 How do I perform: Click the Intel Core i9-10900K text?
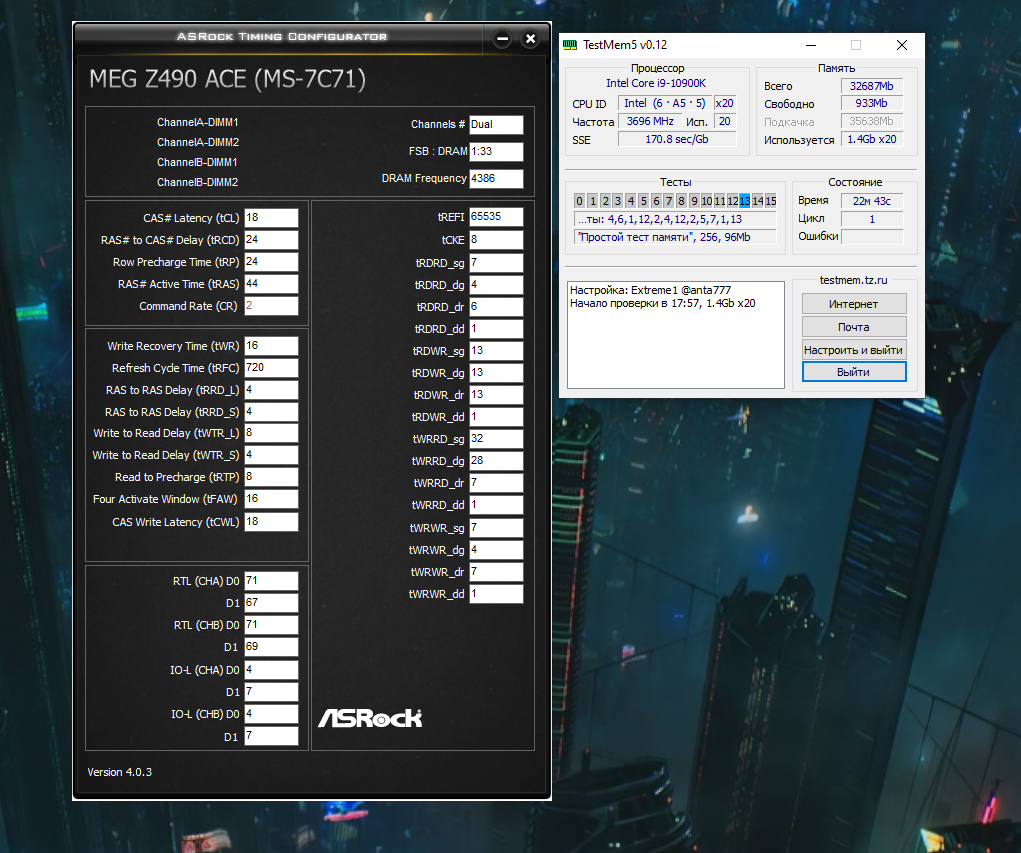(656, 83)
